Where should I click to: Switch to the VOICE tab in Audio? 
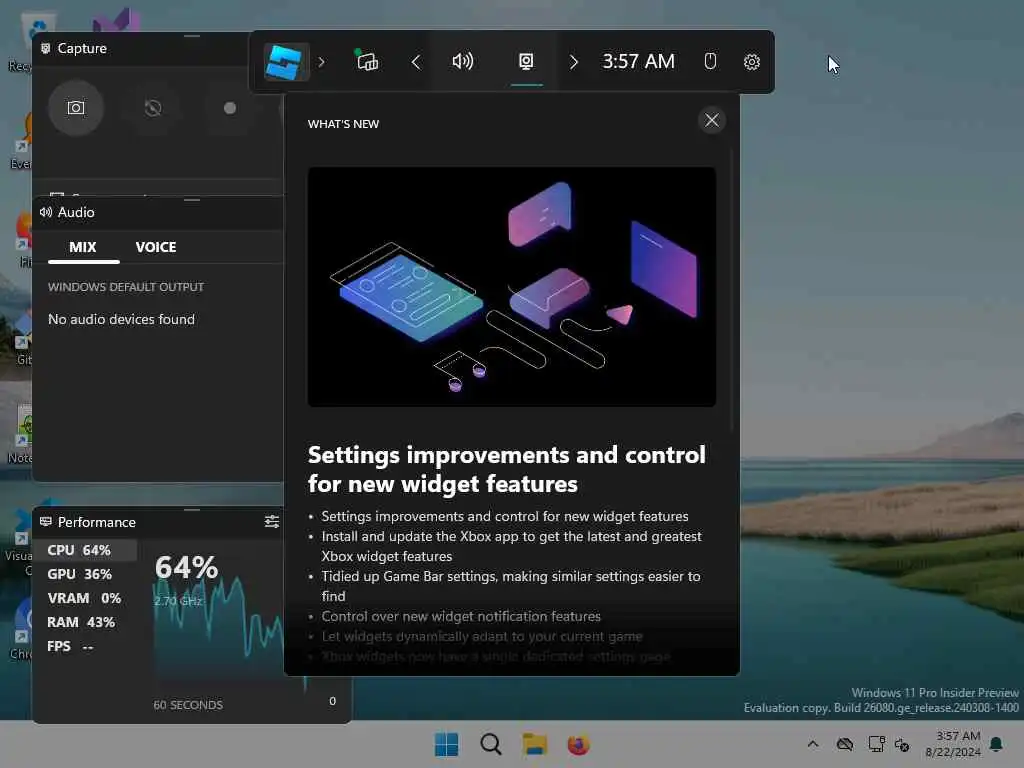156,248
